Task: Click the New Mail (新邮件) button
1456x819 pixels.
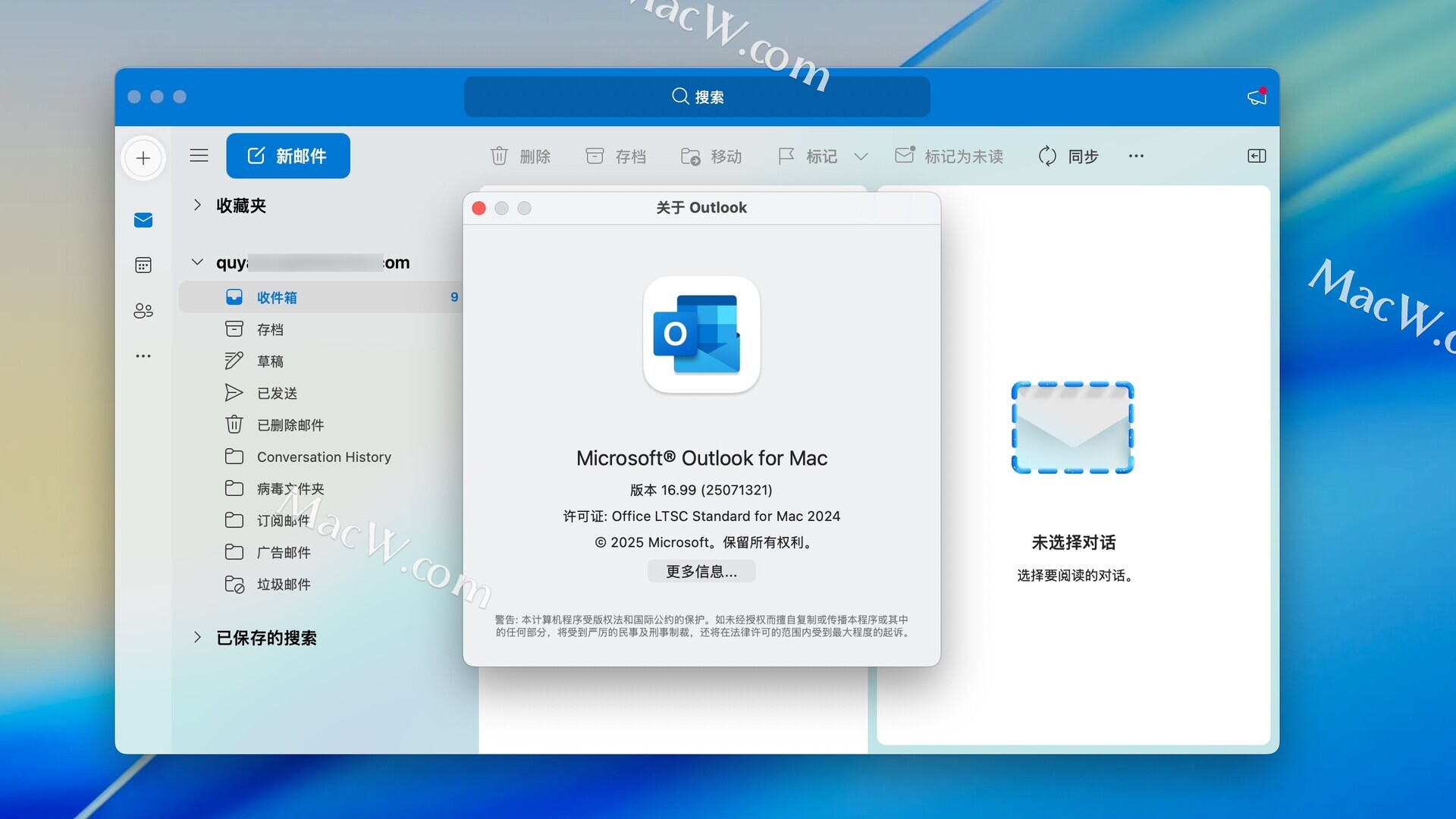Action: coord(288,155)
